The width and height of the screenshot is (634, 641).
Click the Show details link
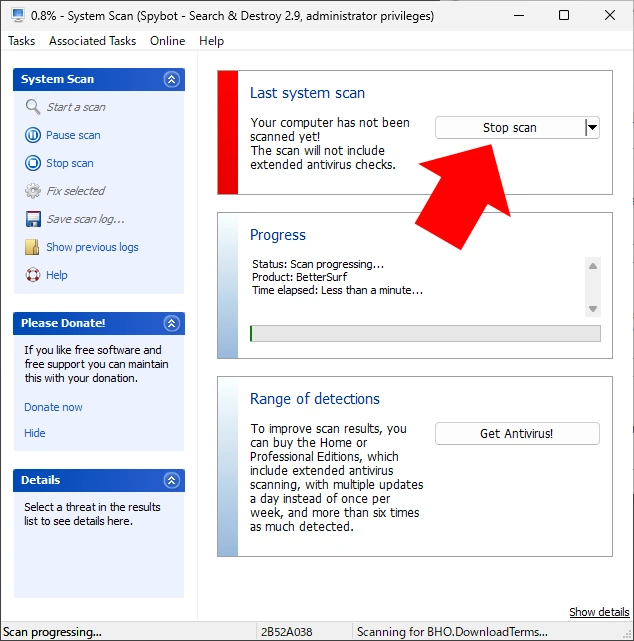599,612
